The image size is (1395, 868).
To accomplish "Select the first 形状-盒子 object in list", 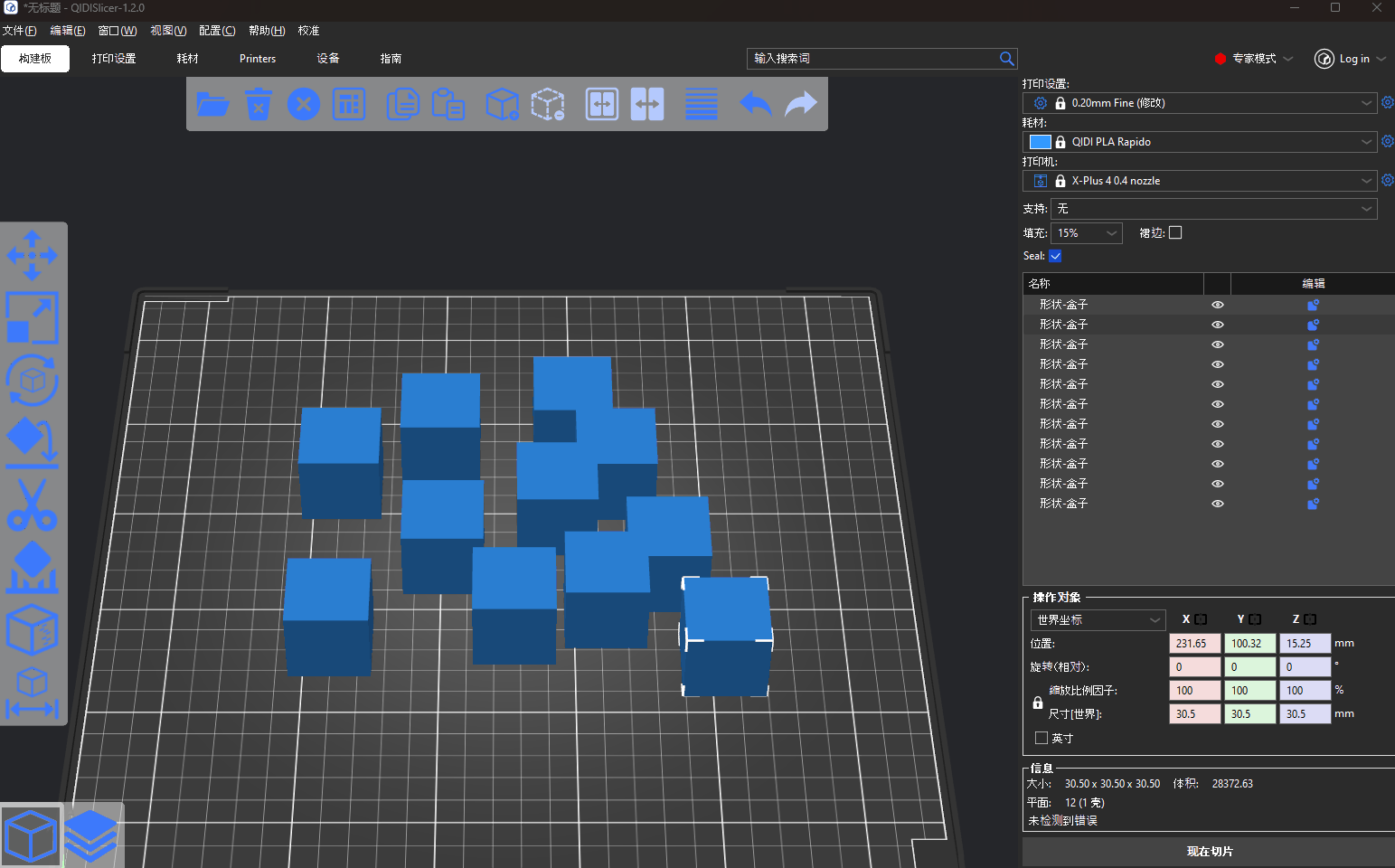I will click(x=1063, y=305).
